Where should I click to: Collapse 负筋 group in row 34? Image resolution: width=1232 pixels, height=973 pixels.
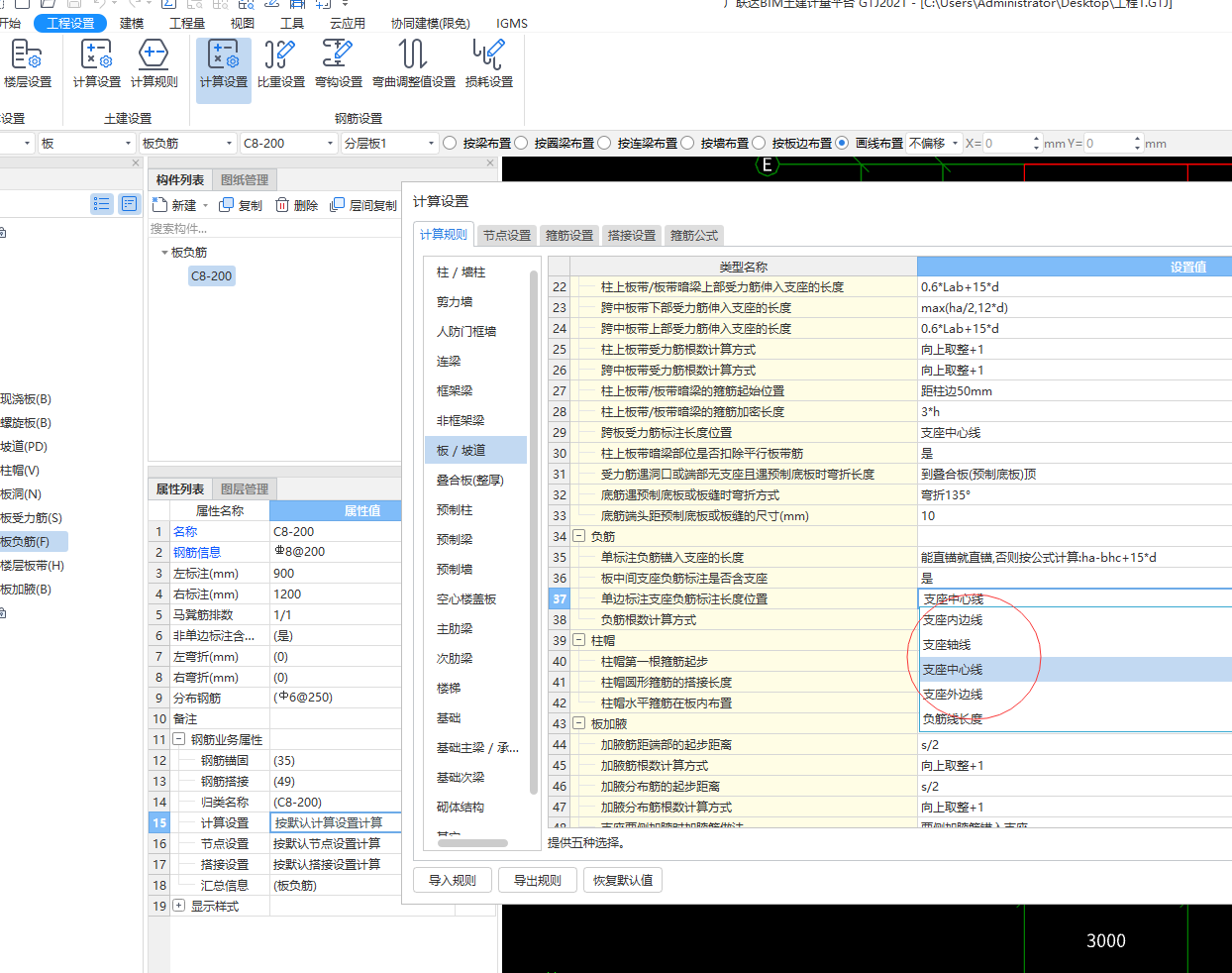[x=579, y=536]
